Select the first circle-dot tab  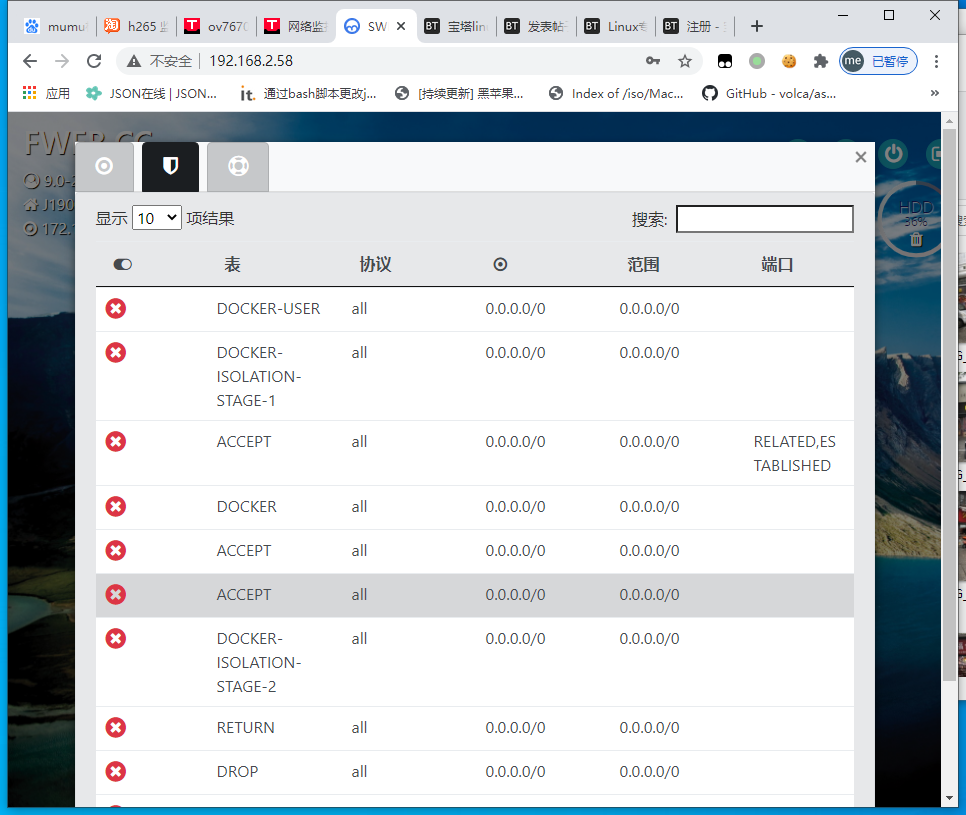tap(104, 166)
